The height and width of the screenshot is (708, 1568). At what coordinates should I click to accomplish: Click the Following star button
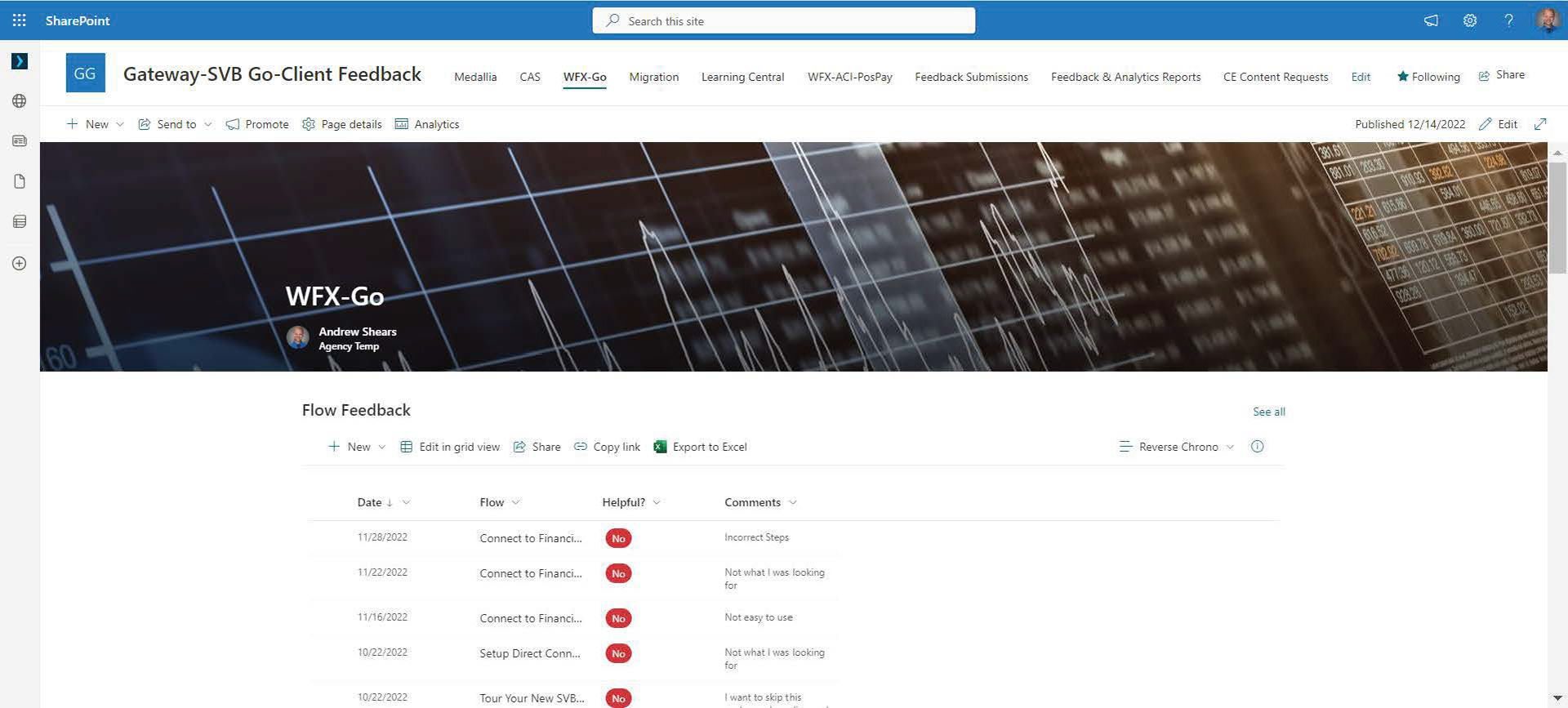click(x=1428, y=77)
